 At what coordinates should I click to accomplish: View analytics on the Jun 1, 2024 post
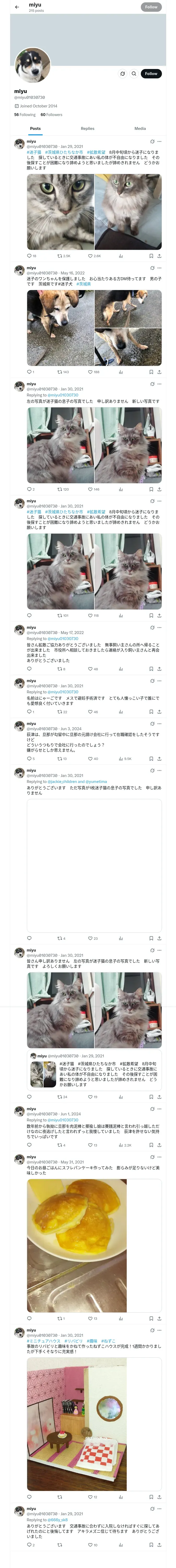pyautogui.click(x=120, y=1145)
